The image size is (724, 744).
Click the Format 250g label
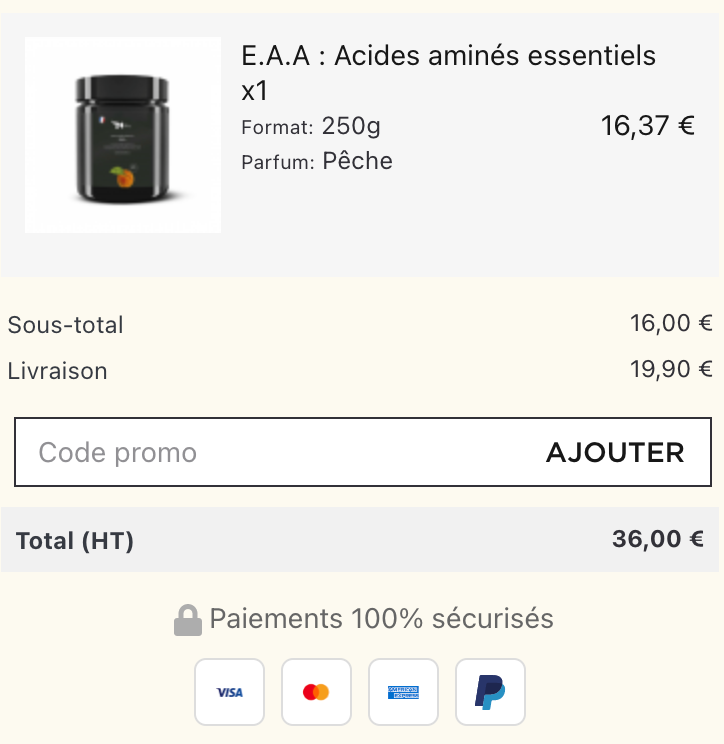[311, 127]
